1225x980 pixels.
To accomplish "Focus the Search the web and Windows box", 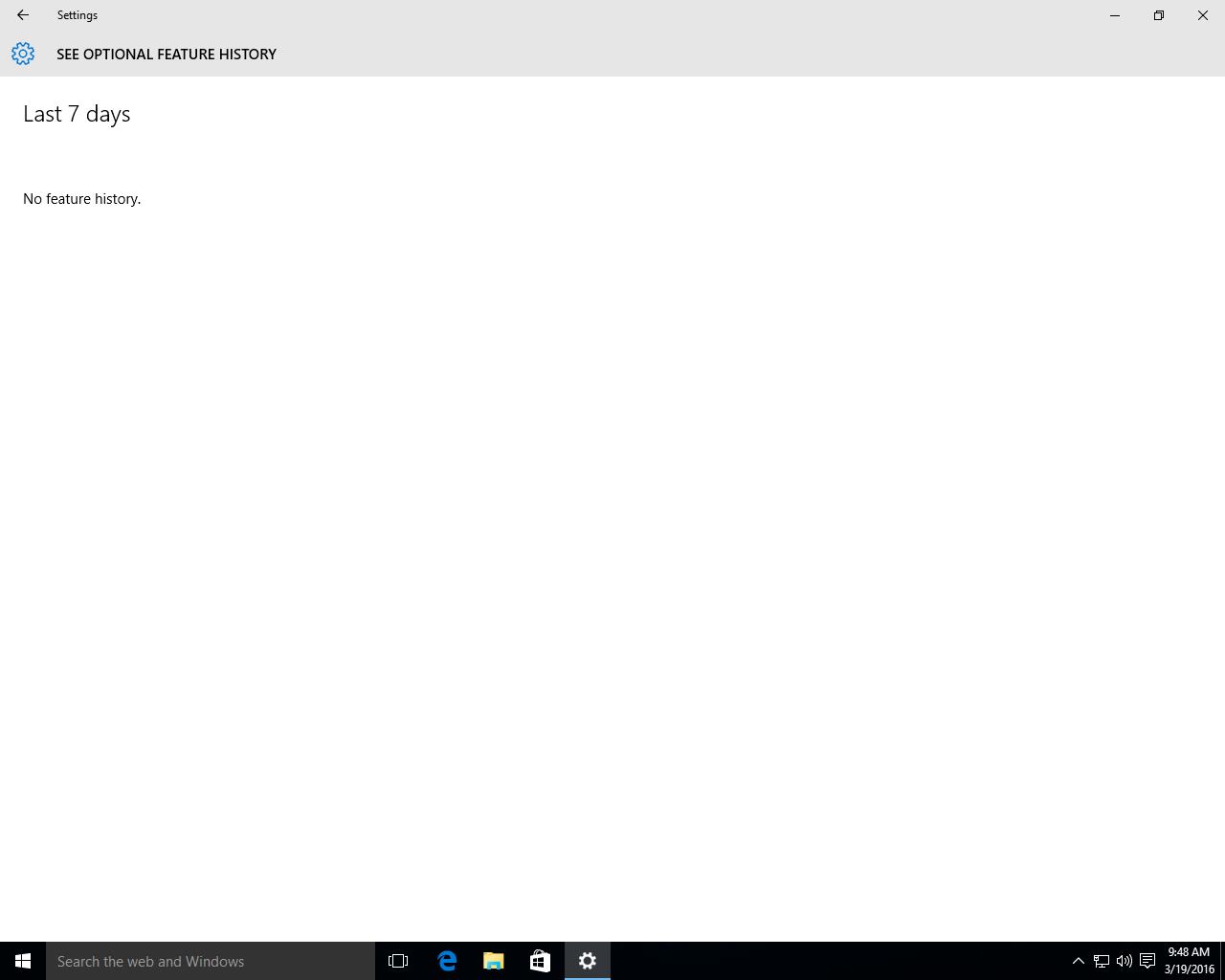I will point(211,961).
